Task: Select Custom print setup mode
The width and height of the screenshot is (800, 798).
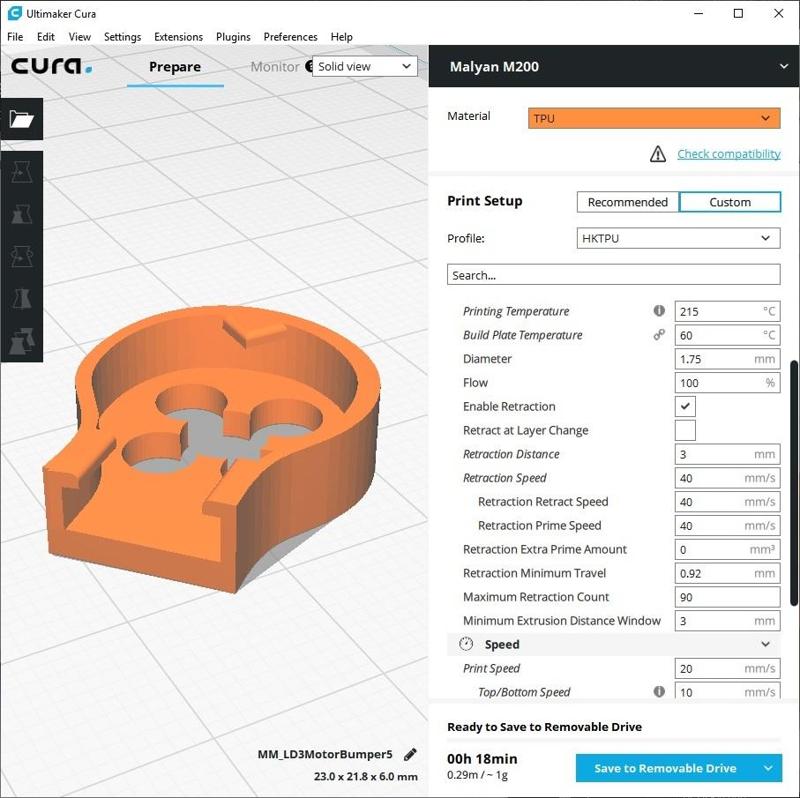Action: [730, 202]
